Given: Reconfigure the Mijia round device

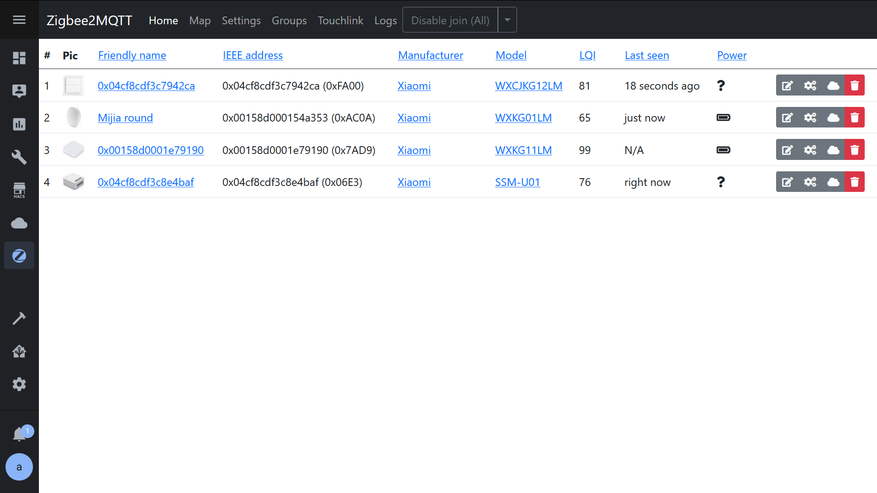Looking at the screenshot, I should 810,118.
